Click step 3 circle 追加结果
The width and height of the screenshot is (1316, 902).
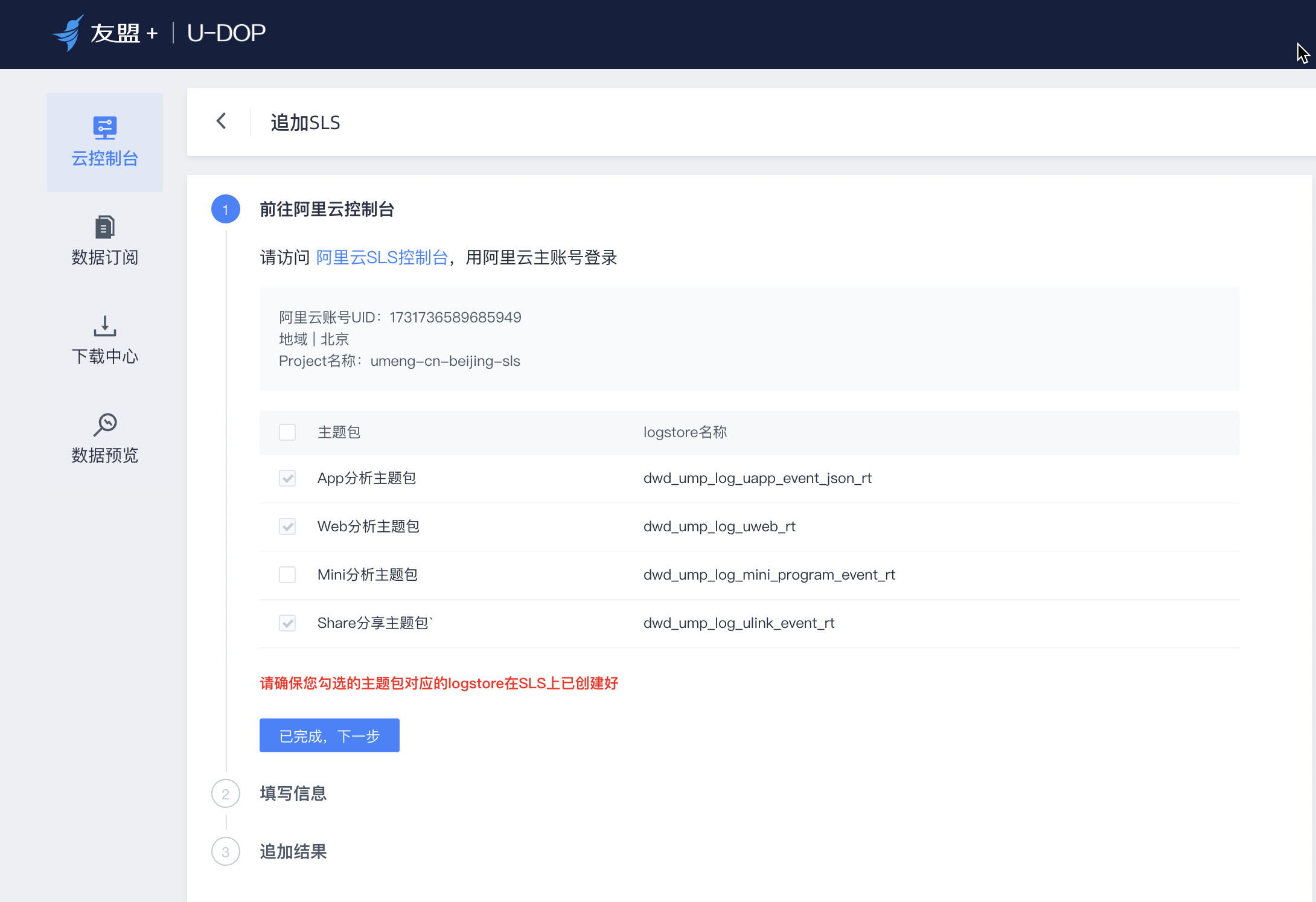tap(226, 852)
